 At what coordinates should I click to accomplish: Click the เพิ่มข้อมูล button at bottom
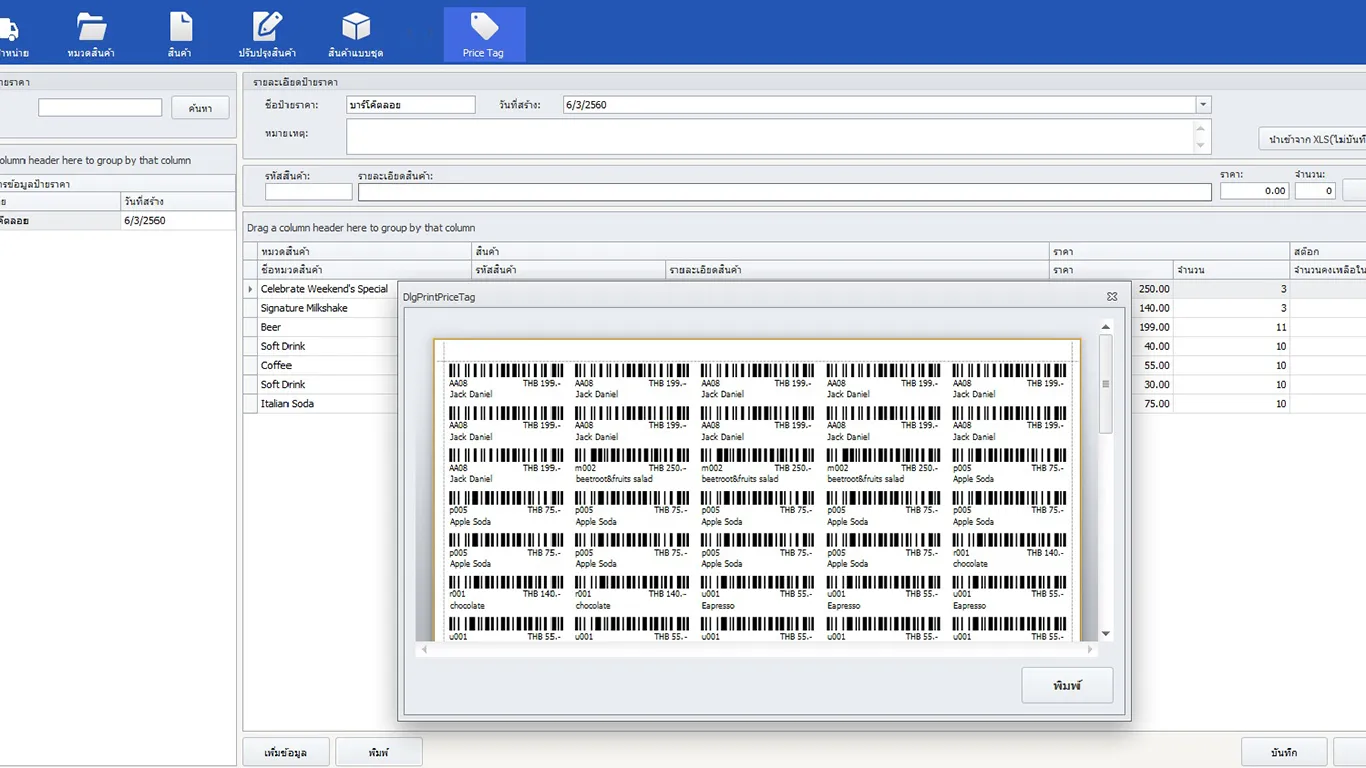pyautogui.click(x=286, y=752)
